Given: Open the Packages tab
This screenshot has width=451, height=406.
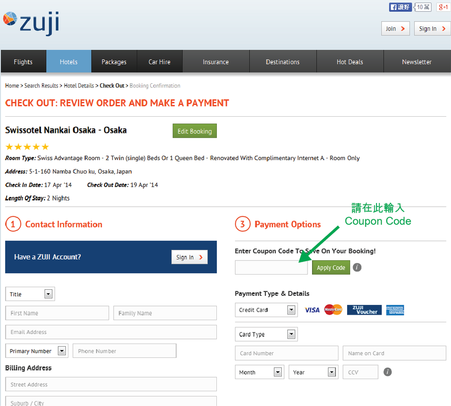Looking at the screenshot, I should [x=114, y=62].
